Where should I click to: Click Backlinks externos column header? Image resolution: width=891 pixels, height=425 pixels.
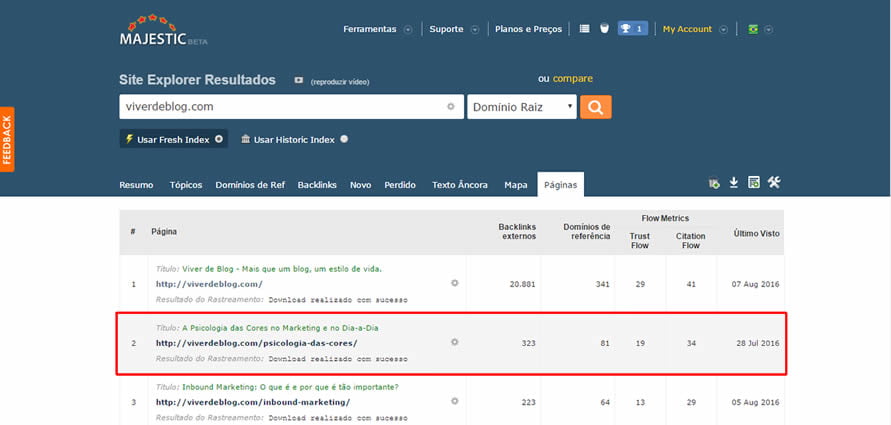point(517,231)
